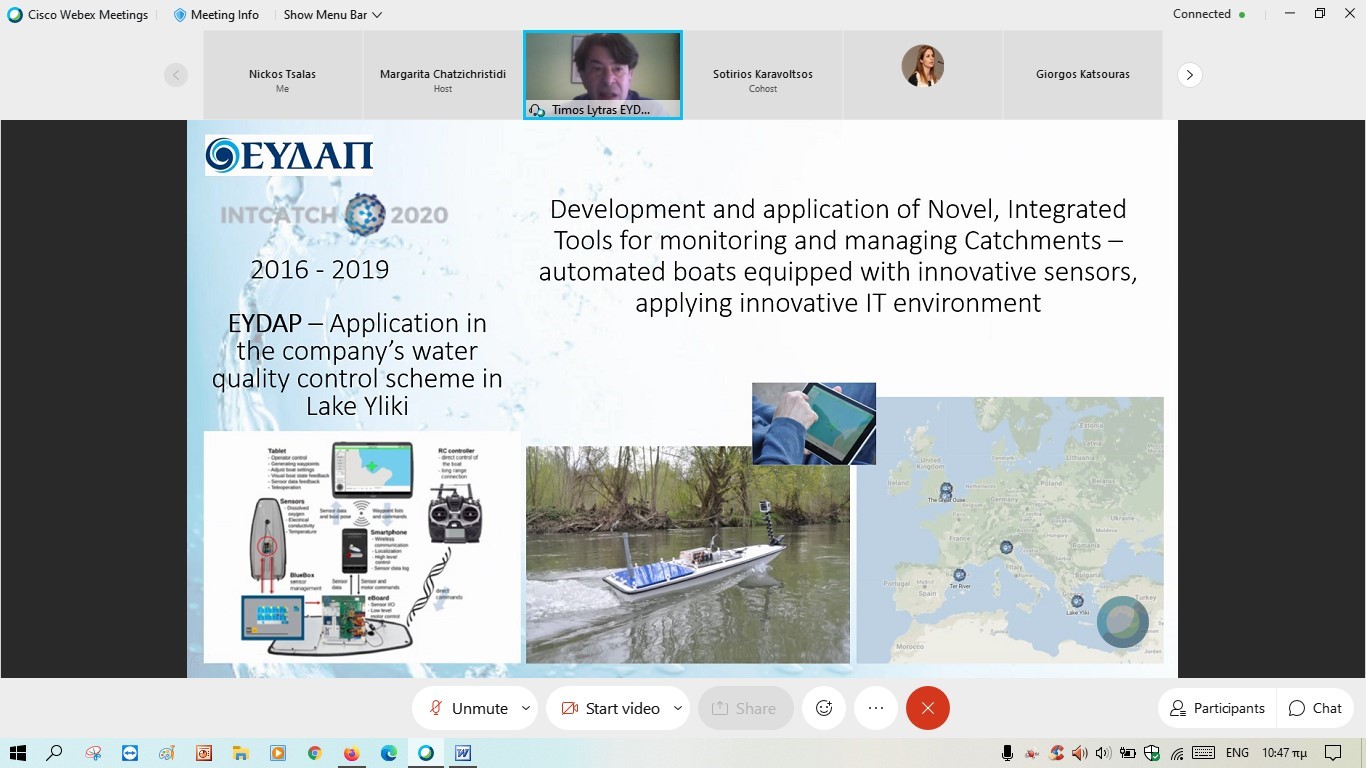Expand audio options arrow beside Unmute
The height and width of the screenshot is (768, 1366).
(x=526, y=708)
